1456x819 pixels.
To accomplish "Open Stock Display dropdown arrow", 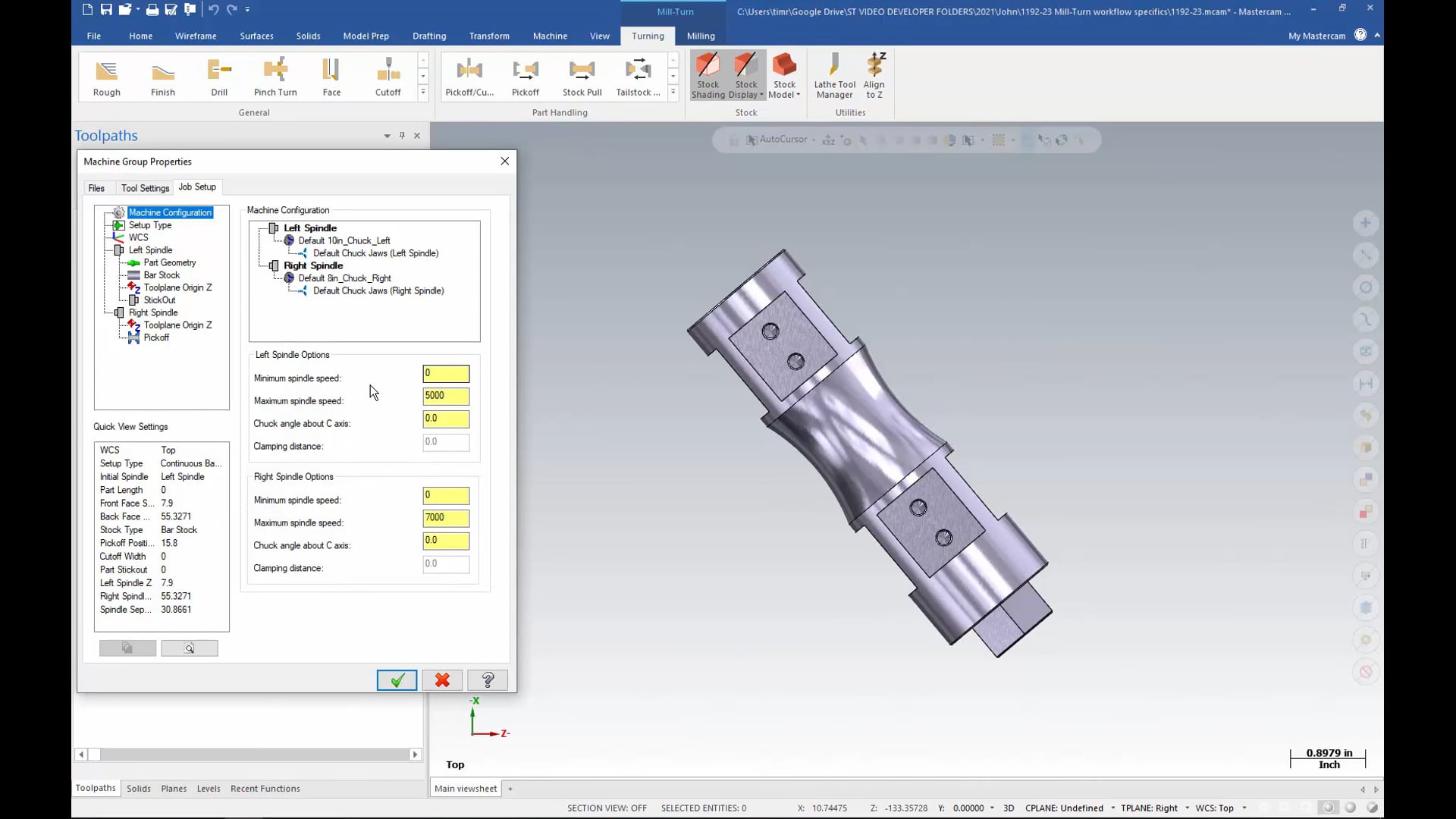I will [x=761, y=96].
